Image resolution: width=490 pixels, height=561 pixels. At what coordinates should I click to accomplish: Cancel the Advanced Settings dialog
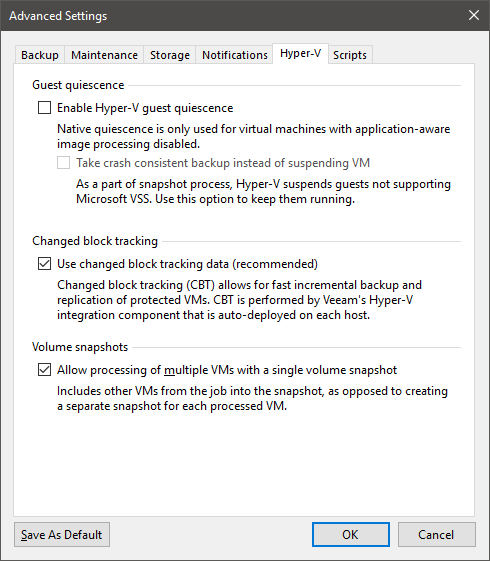[436, 535]
